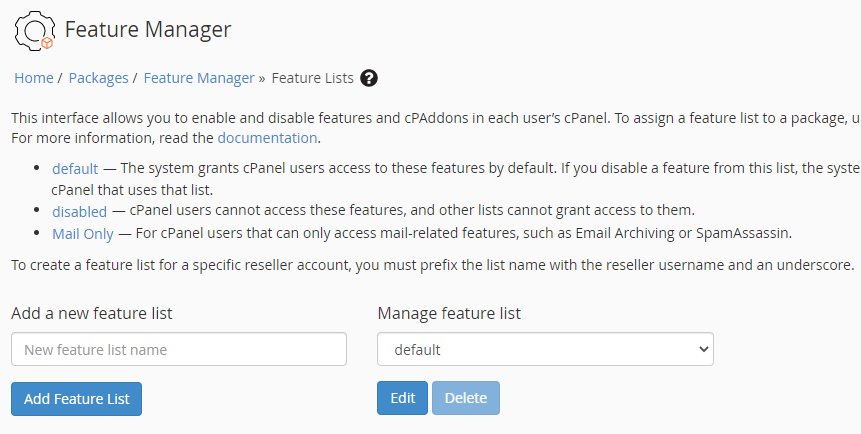Select the Feature Manager breadcrumb link
The image size is (861, 434).
pos(199,78)
